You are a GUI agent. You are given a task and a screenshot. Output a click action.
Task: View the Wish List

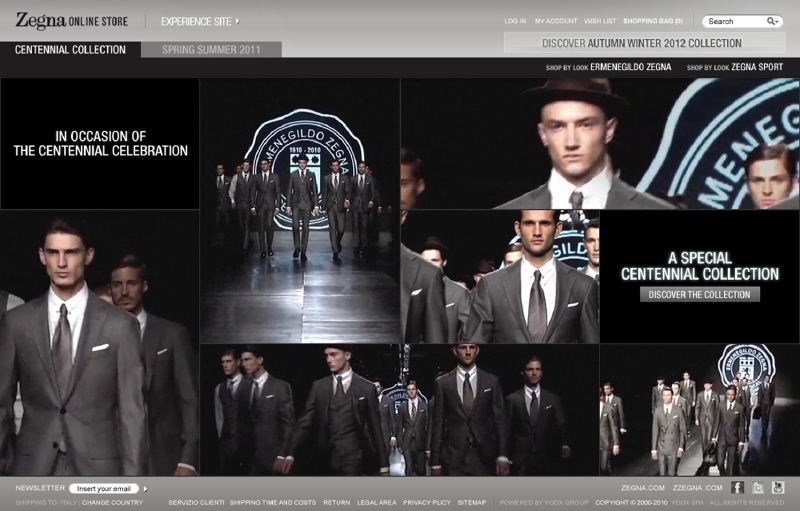pyautogui.click(x=600, y=21)
